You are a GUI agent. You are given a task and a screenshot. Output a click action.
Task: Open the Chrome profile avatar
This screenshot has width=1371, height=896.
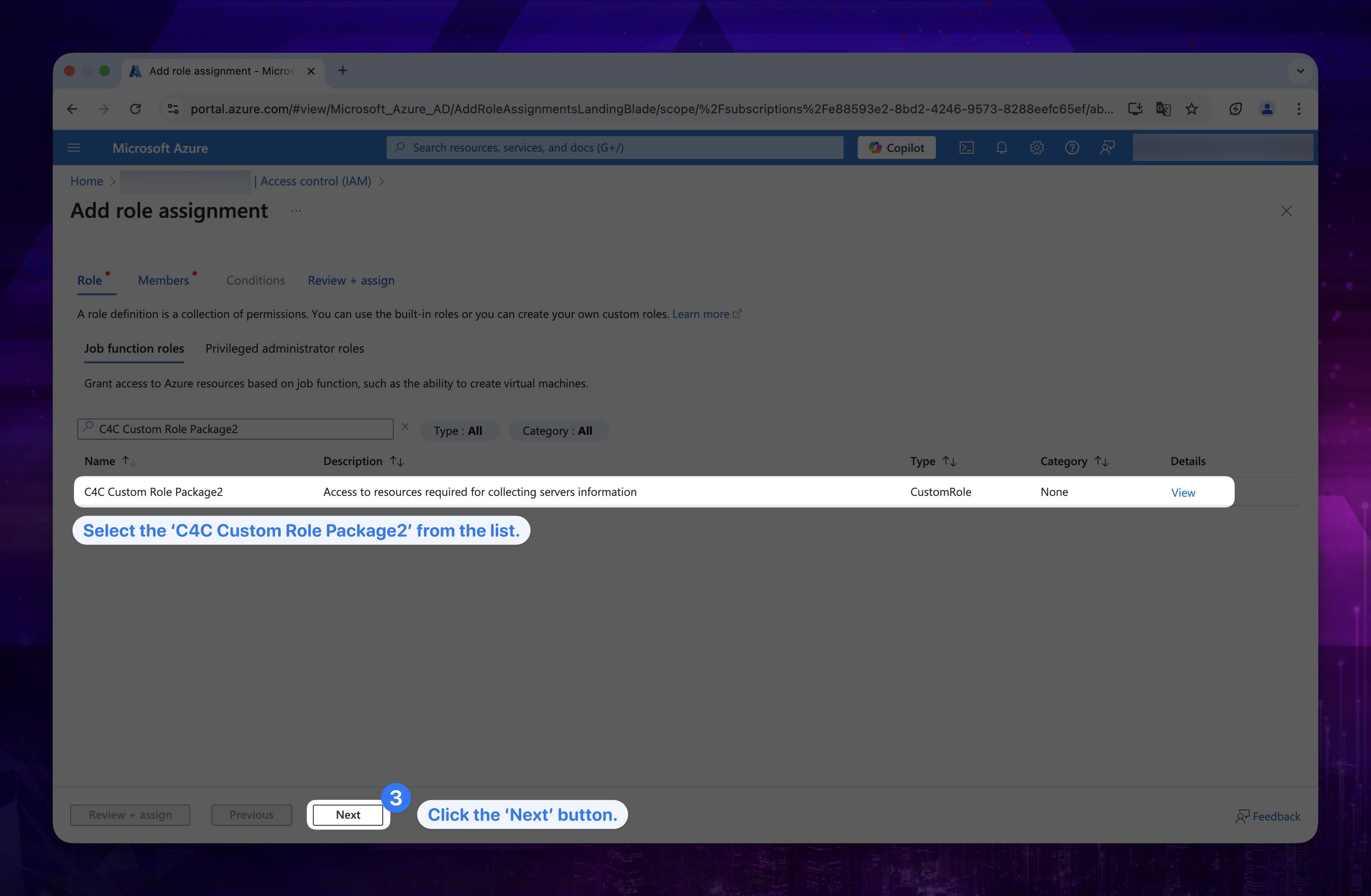1267,109
